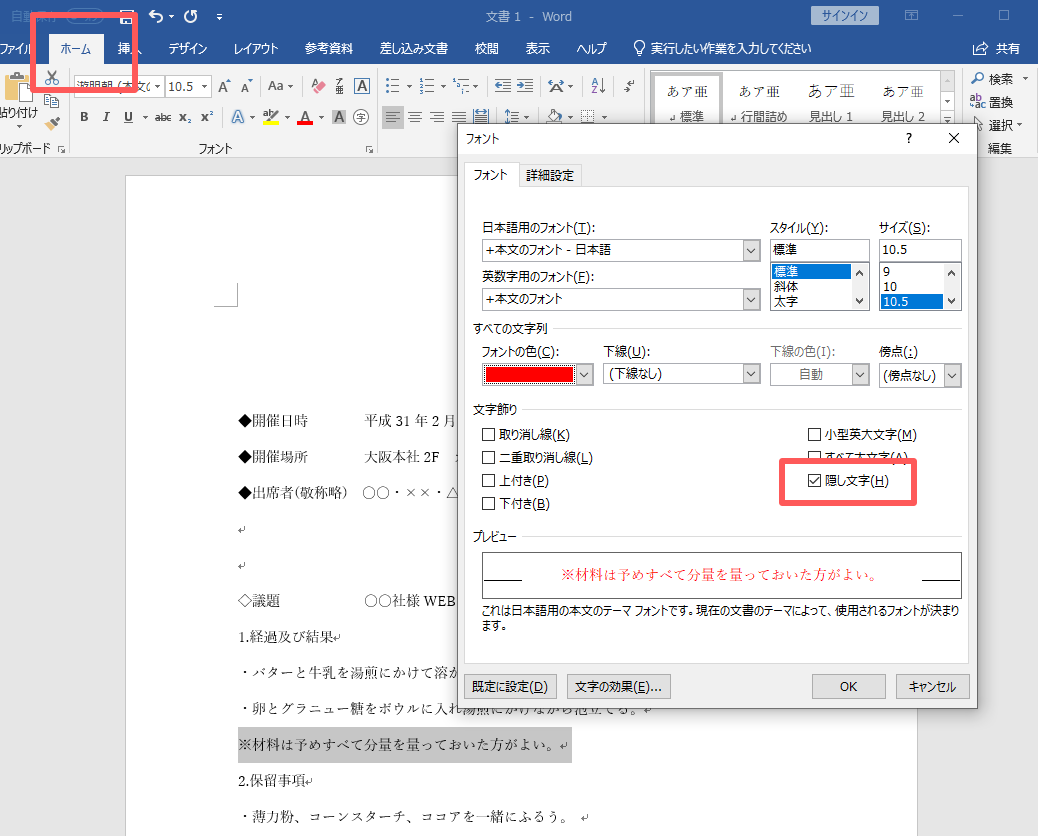Uncheck the 隠し文字 checkbox
The height and width of the screenshot is (836, 1038).
click(x=815, y=481)
